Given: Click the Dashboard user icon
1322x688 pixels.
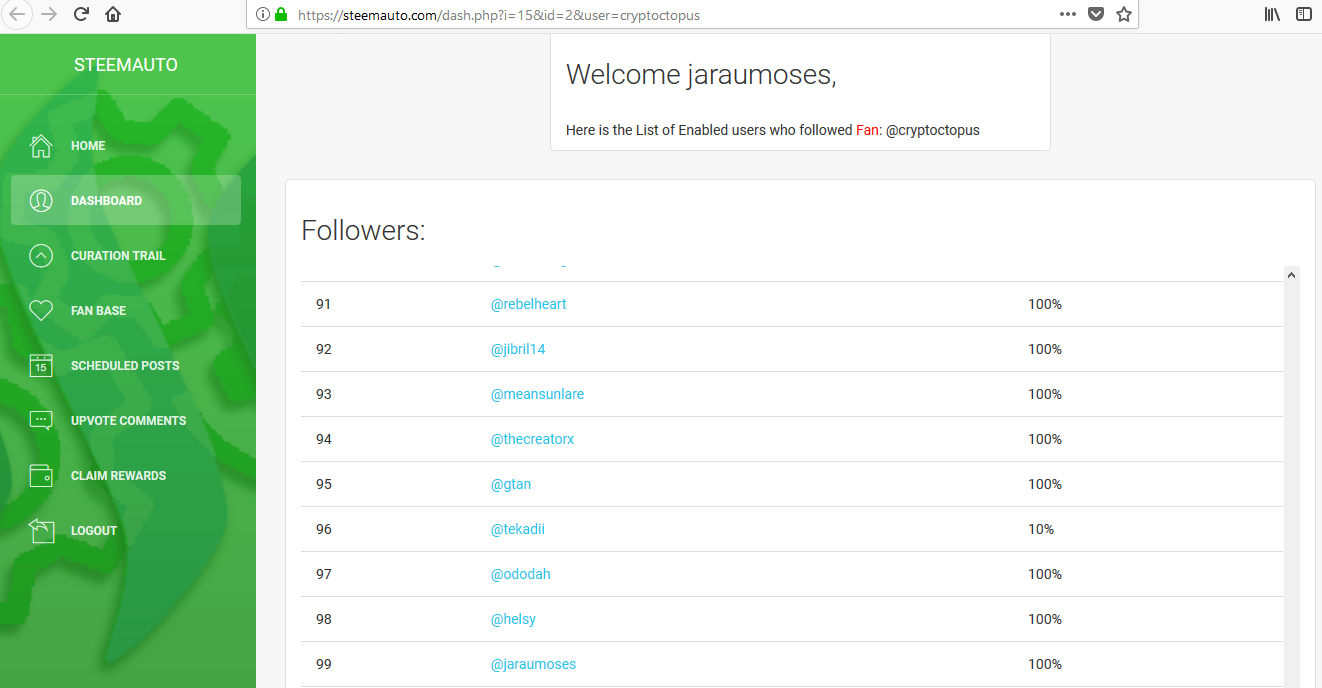Looking at the screenshot, I should [x=41, y=201].
